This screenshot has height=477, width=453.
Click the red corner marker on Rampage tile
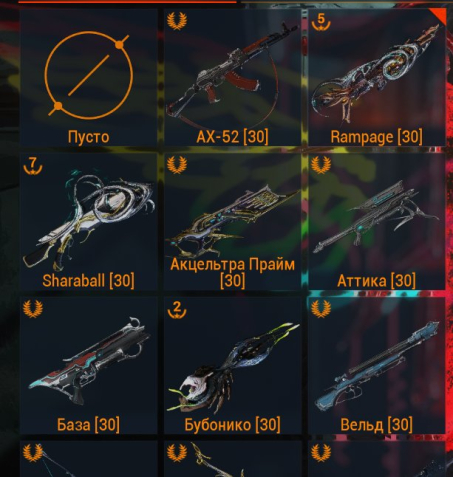tap(440, 15)
